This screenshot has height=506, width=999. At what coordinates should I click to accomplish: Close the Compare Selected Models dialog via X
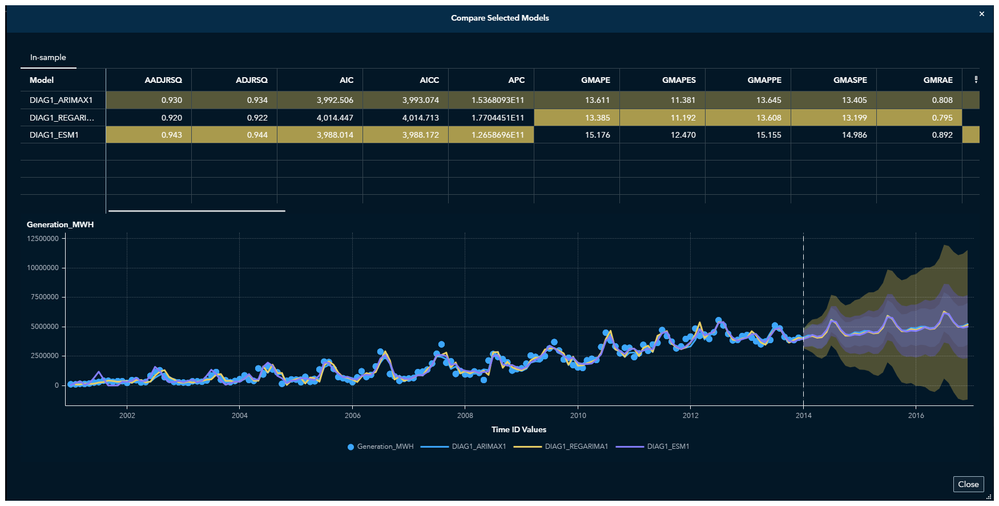(x=981, y=14)
